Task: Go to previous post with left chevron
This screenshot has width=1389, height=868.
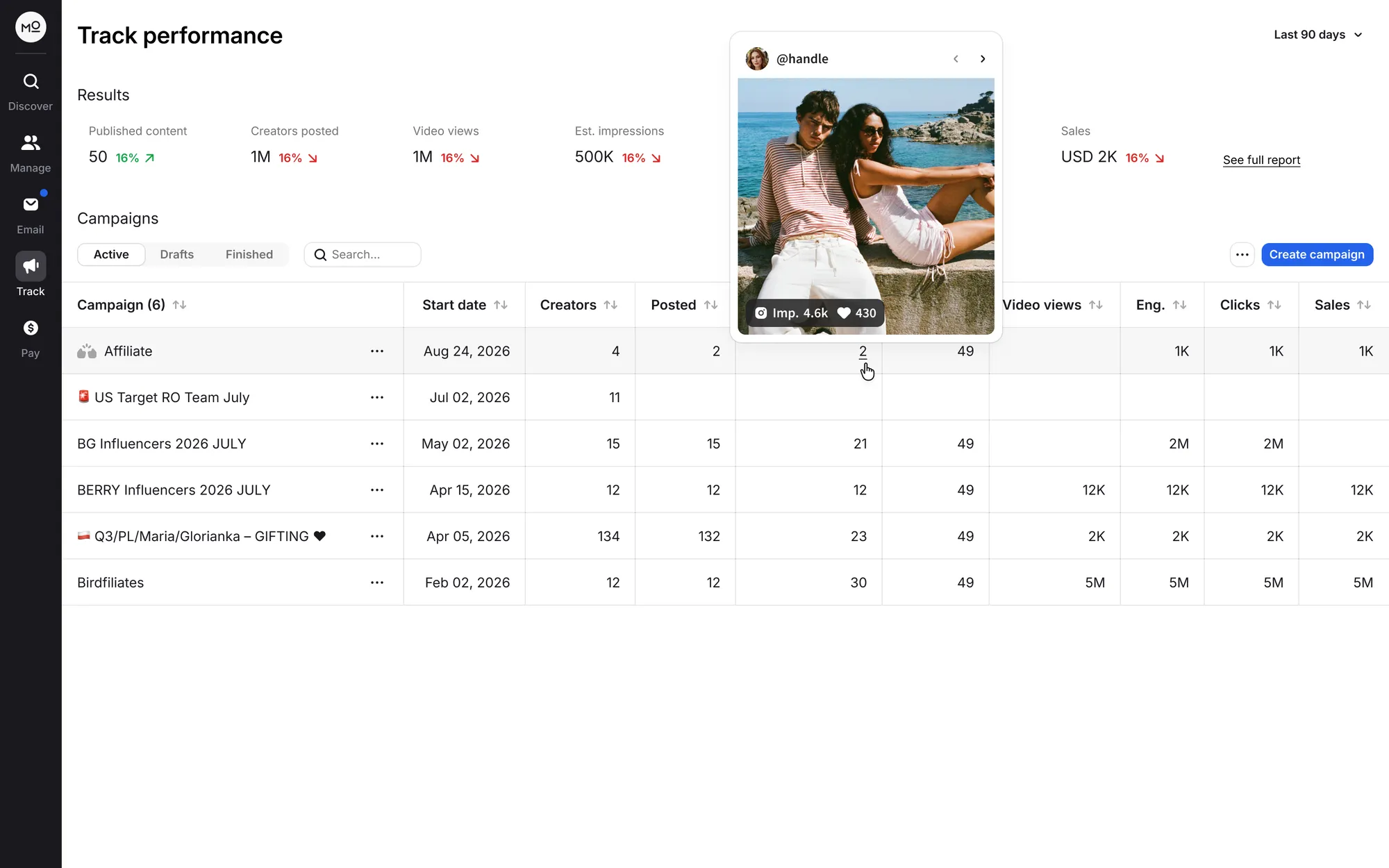Action: (956, 59)
